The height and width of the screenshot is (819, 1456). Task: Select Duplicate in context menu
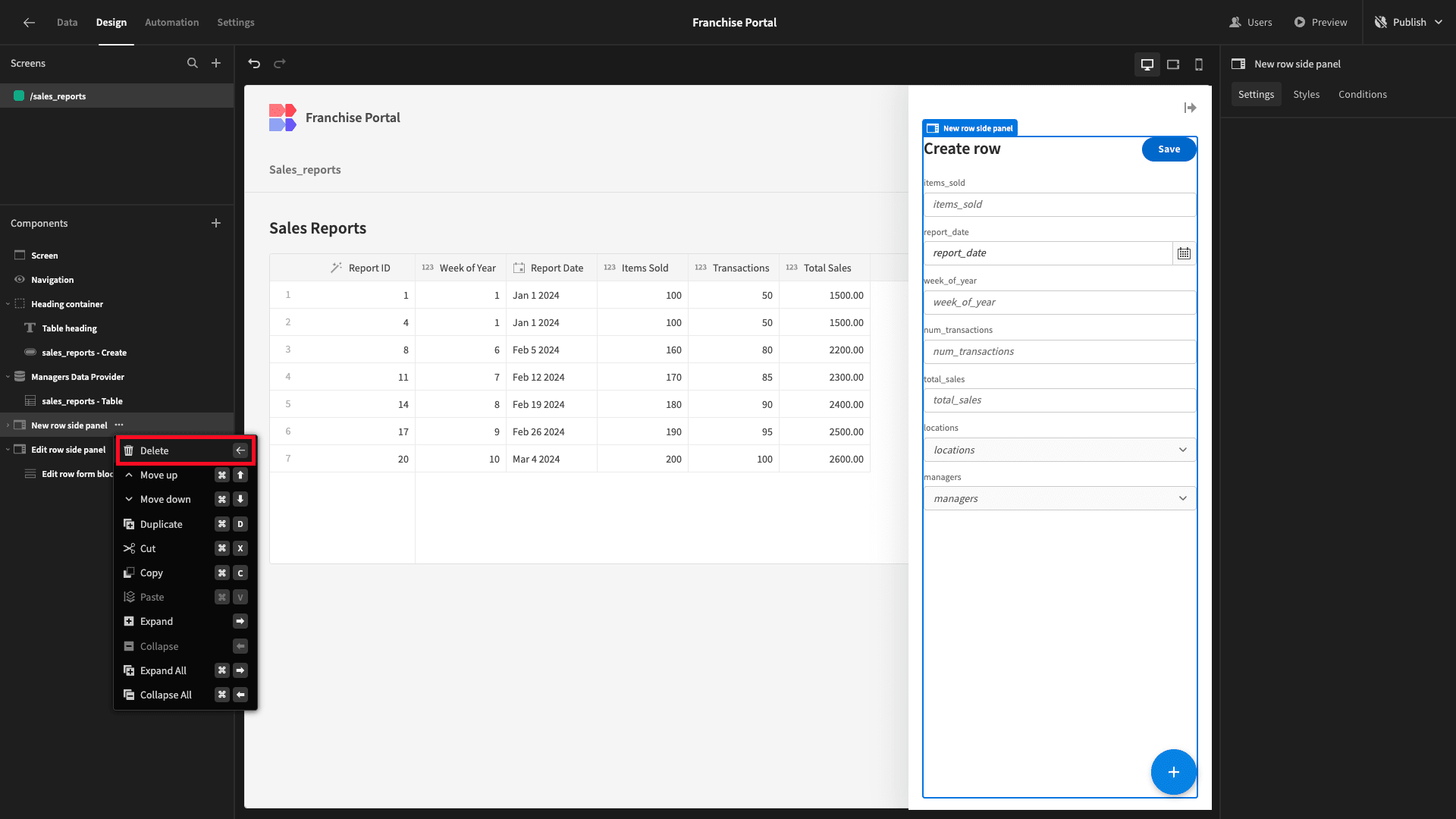(x=185, y=524)
